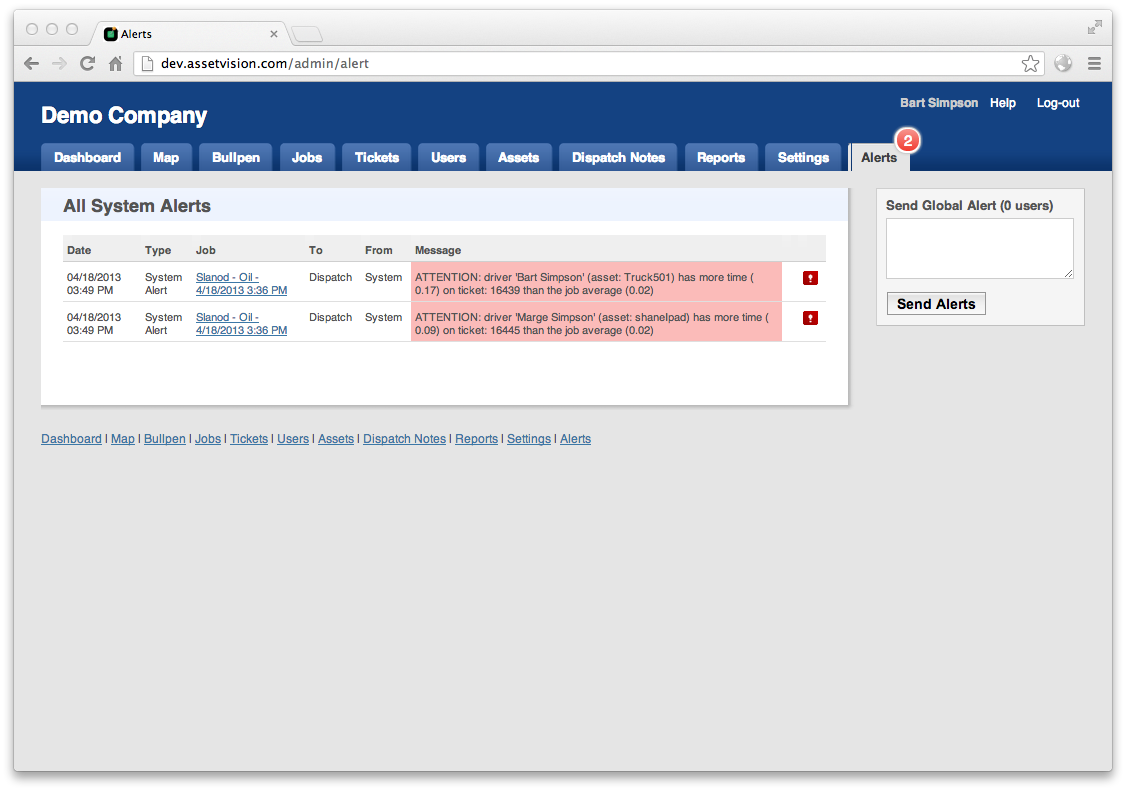Image resolution: width=1126 pixels, height=791 pixels.
Task: Click the red alert icon for Bart Simpson
Action: [x=810, y=278]
